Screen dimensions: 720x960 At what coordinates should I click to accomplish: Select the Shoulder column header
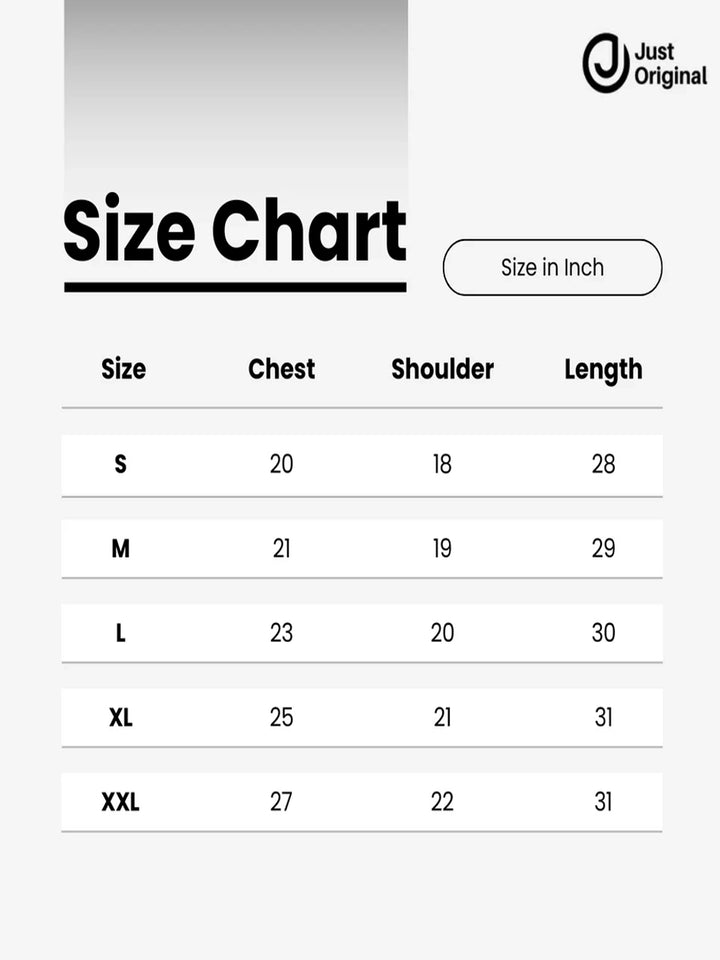tap(443, 369)
